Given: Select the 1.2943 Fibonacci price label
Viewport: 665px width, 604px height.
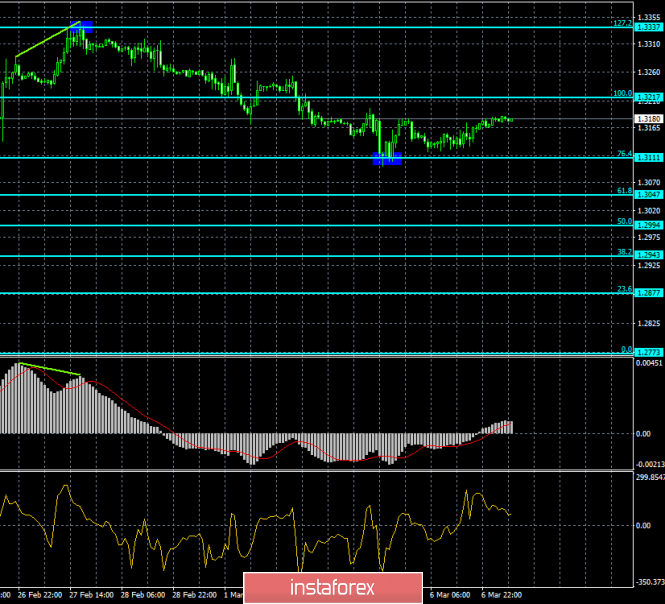Looking at the screenshot, I should (648, 255).
